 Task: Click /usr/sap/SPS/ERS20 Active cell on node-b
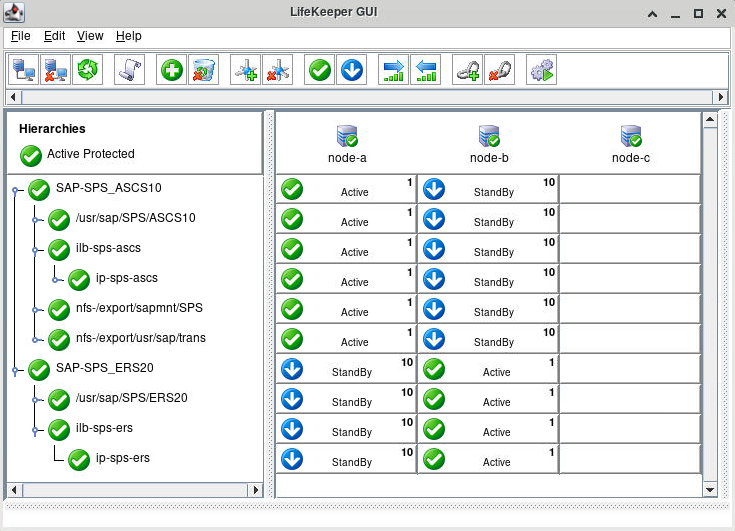488,398
